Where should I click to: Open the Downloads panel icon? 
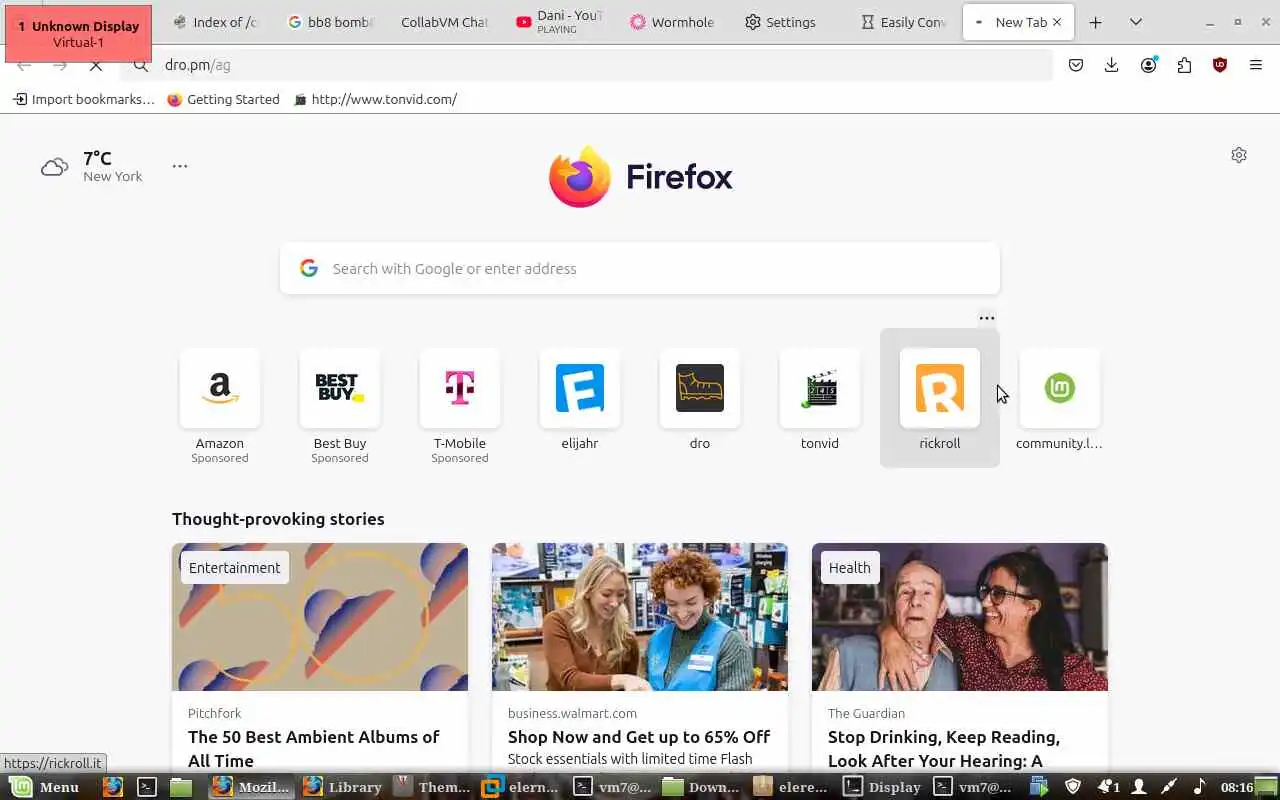coord(1111,65)
